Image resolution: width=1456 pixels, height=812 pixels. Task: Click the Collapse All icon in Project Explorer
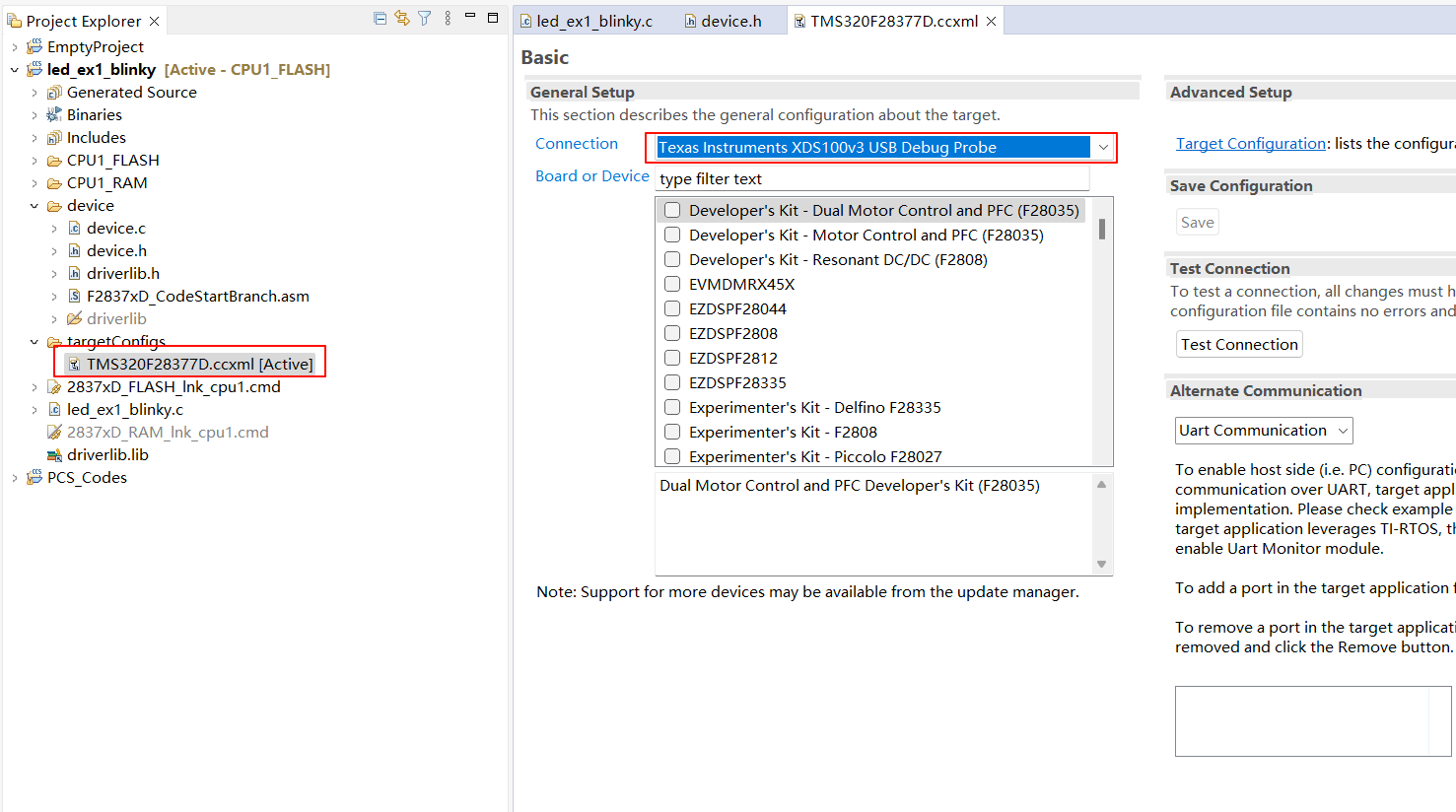tap(380, 19)
